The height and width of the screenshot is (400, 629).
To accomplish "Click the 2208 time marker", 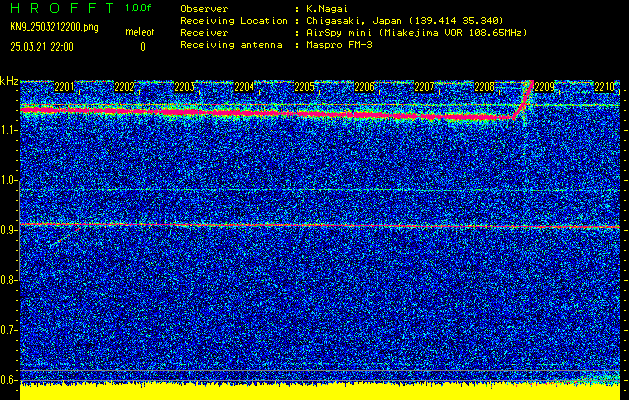I will tap(485, 87).
